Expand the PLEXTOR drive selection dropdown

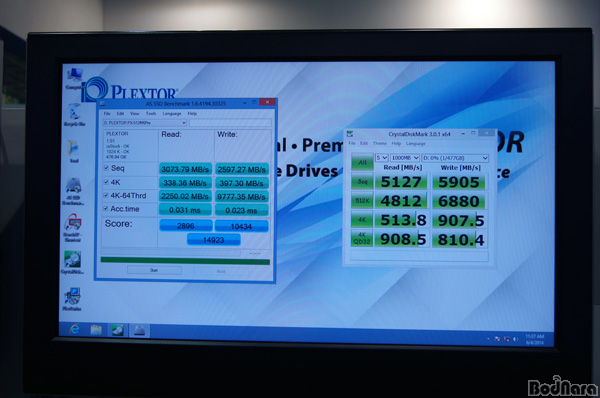[x=145, y=123]
